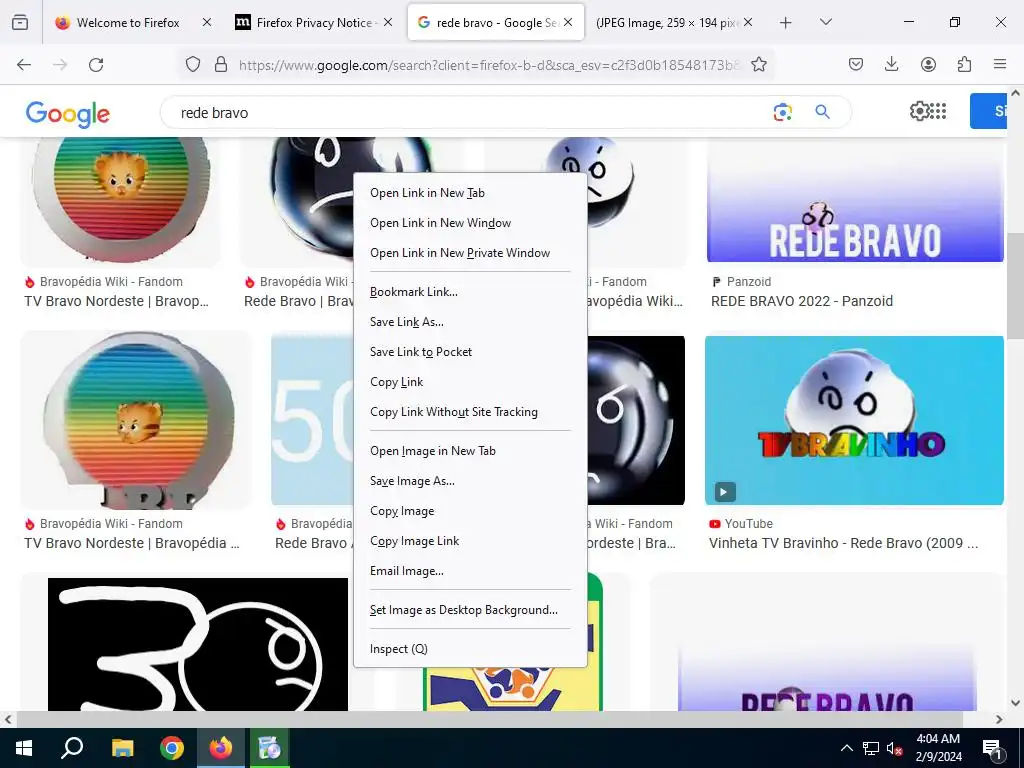This screenshot has width=1024, height=768.
Task: Select Save Link to Pocket
Action: (x=470, y=352)
